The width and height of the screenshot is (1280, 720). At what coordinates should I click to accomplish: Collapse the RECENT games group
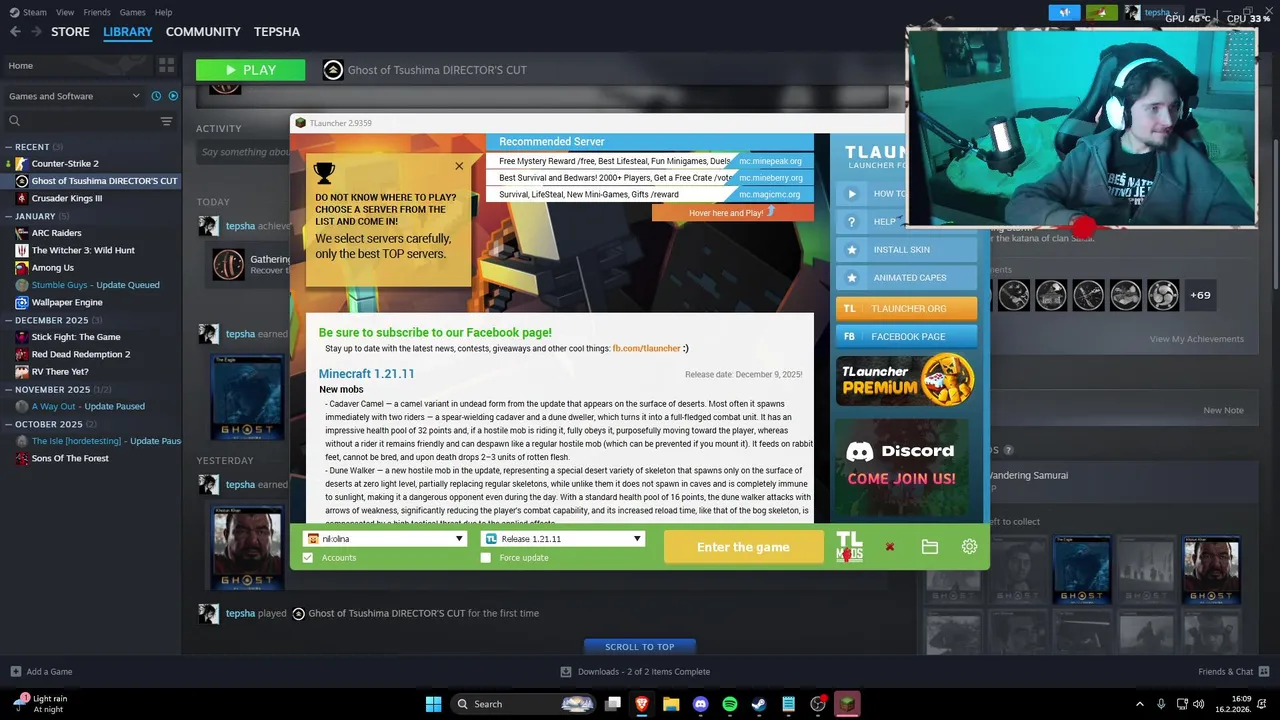(x=8, y=147)
